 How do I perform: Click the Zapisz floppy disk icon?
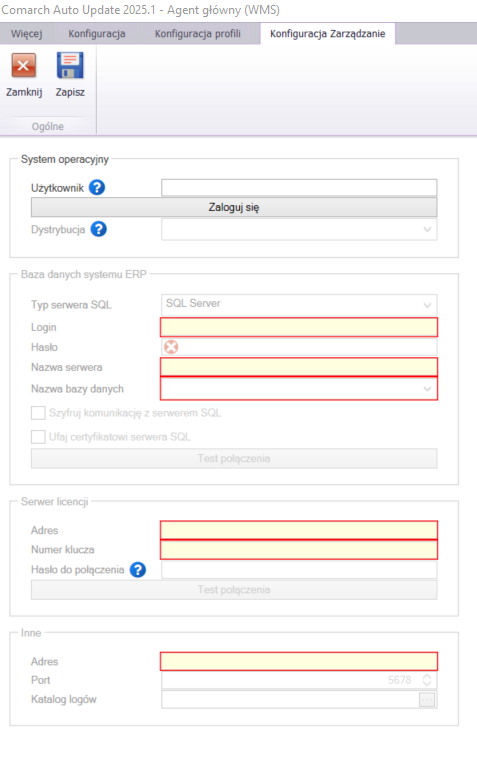70,66
